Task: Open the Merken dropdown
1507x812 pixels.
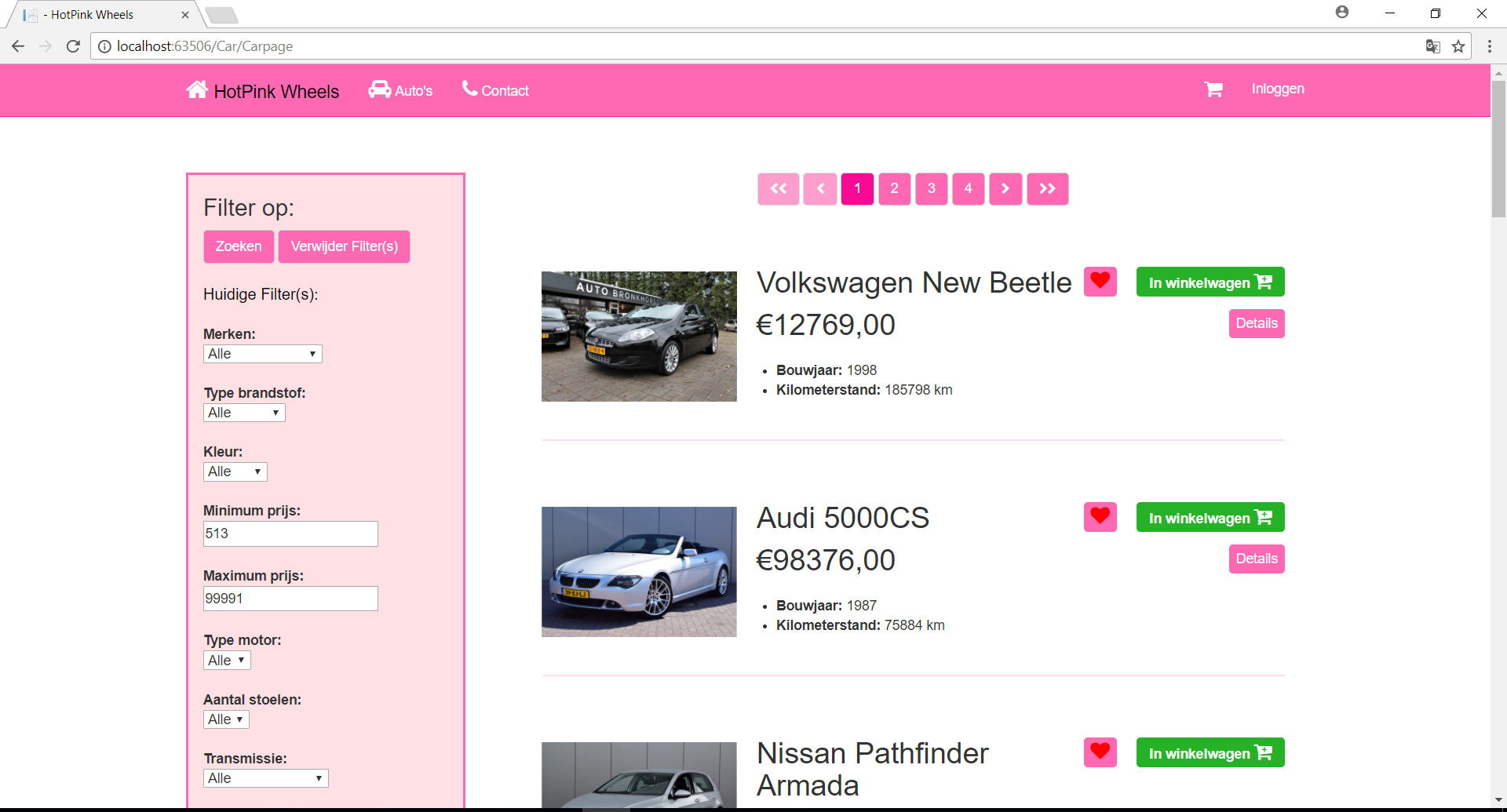Action: [263, 354]
